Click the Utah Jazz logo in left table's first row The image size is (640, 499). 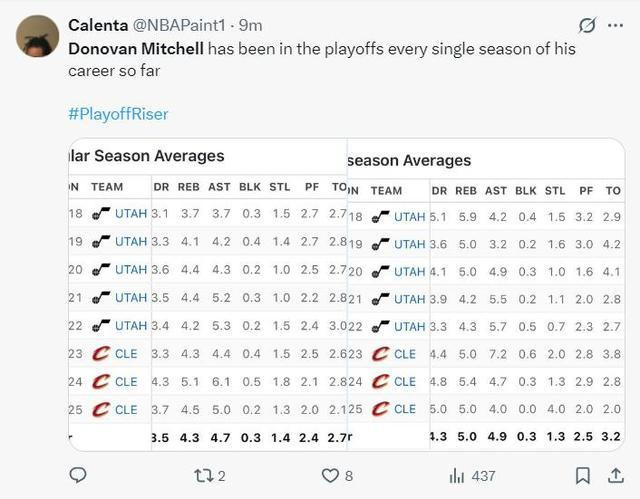pyautogui.click(x=100, y=215)
